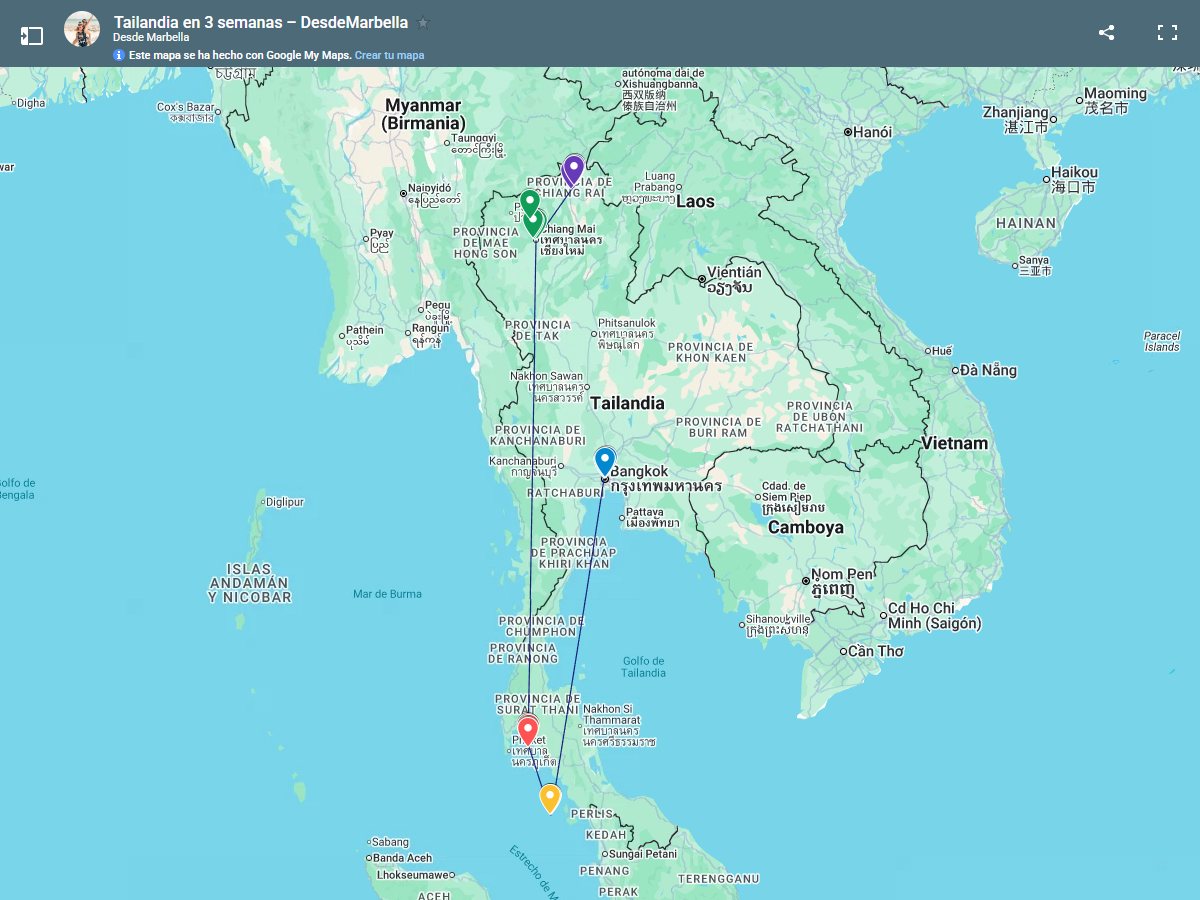Click the 'Huế' city label

click(x=941, y=351)
